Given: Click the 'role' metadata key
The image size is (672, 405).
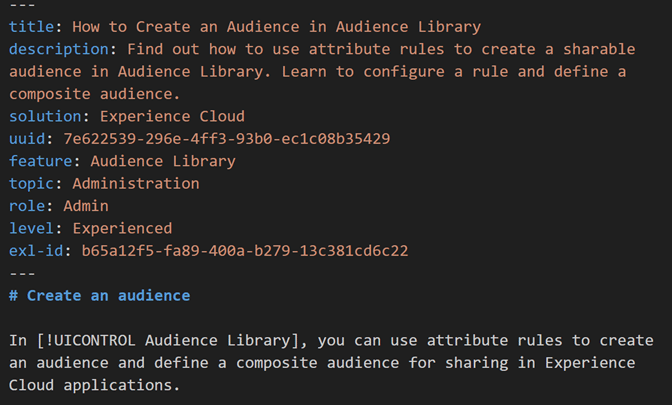Looking at the screenshot, I should click(27, 205).
